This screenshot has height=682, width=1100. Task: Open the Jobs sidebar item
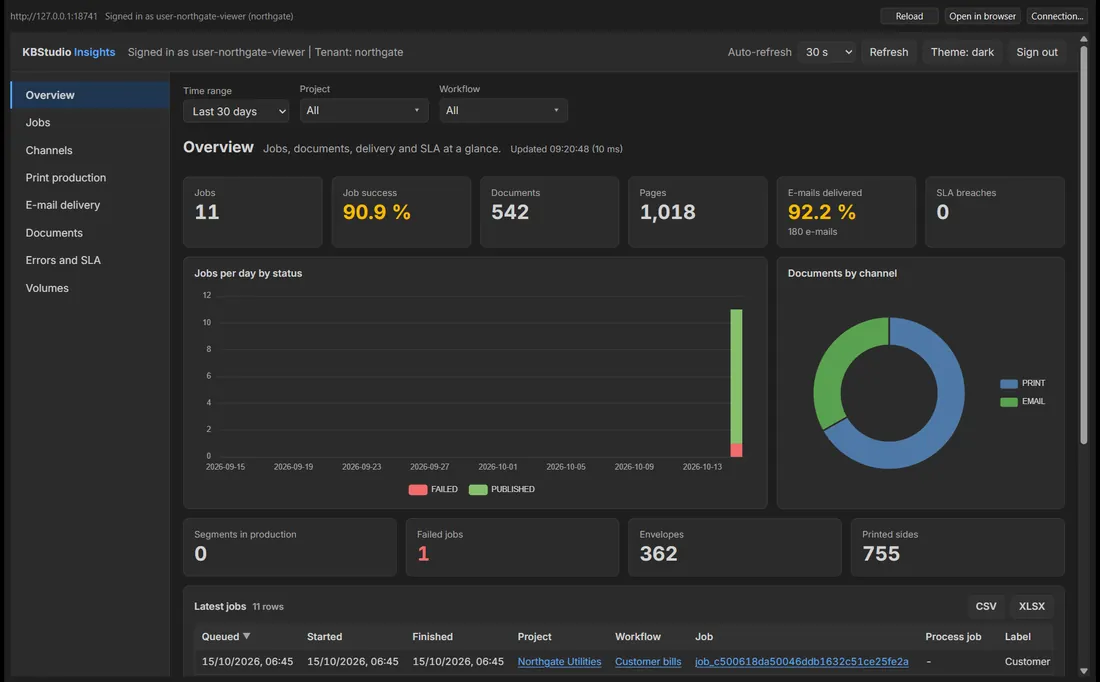90,122
